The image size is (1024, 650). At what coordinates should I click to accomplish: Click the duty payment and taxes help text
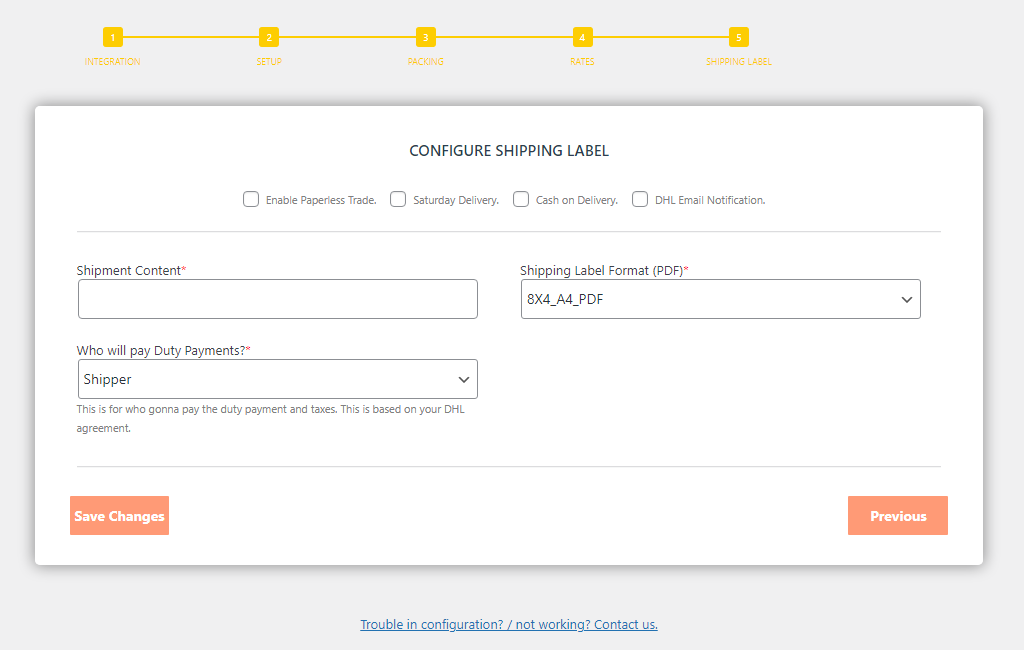coord(270,419)
